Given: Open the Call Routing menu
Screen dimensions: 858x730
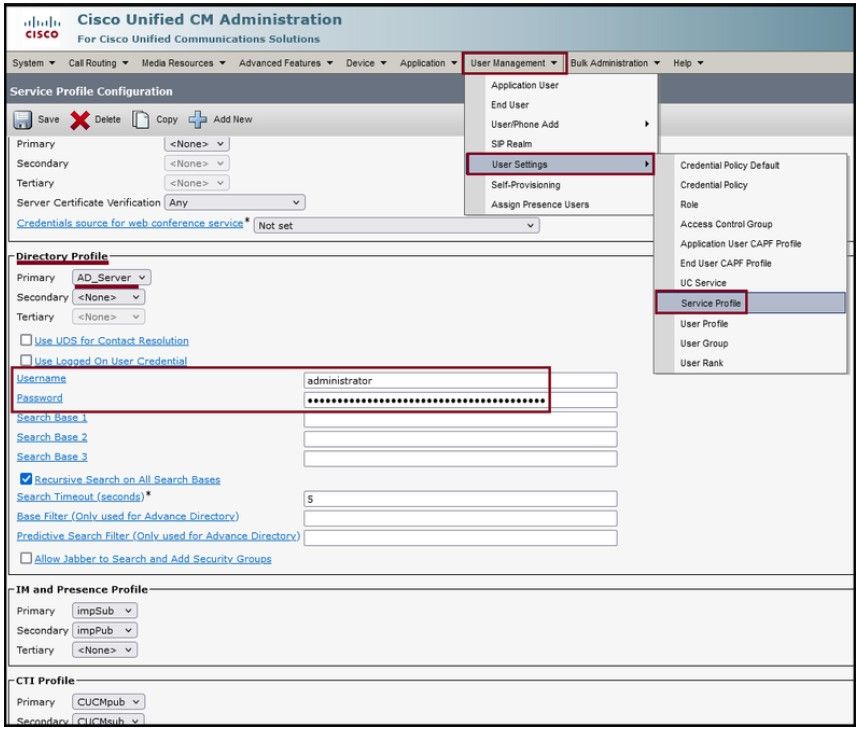Looking at the screenshot, I should (x=98, y=63).
